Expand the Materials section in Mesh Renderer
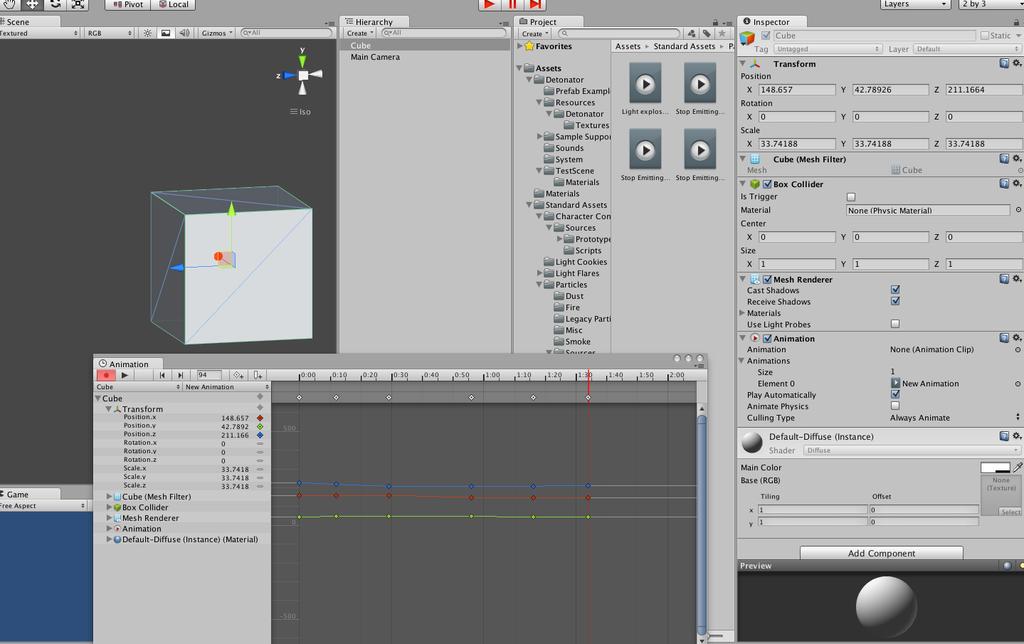 click(742, 313)
